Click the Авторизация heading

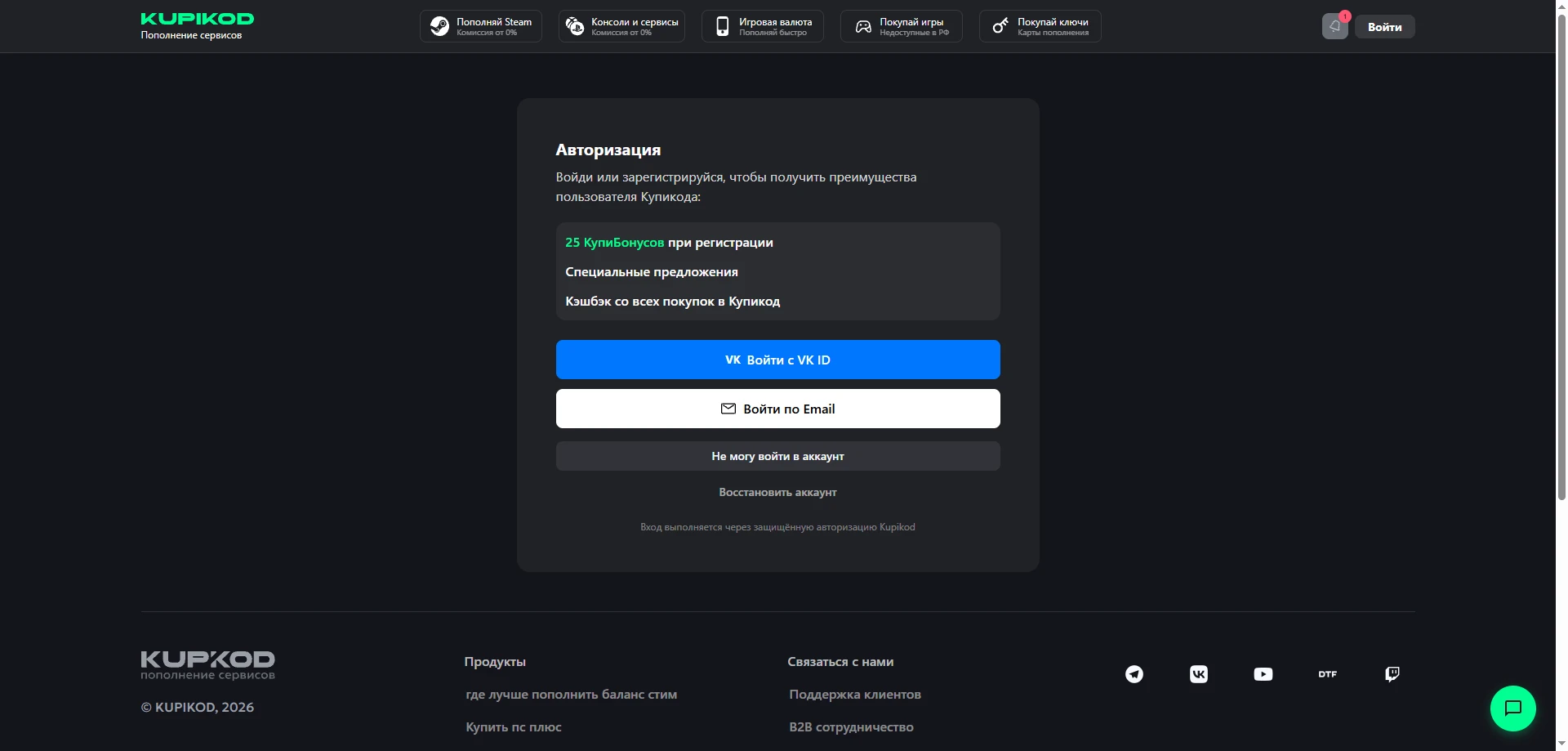[608, 150]
